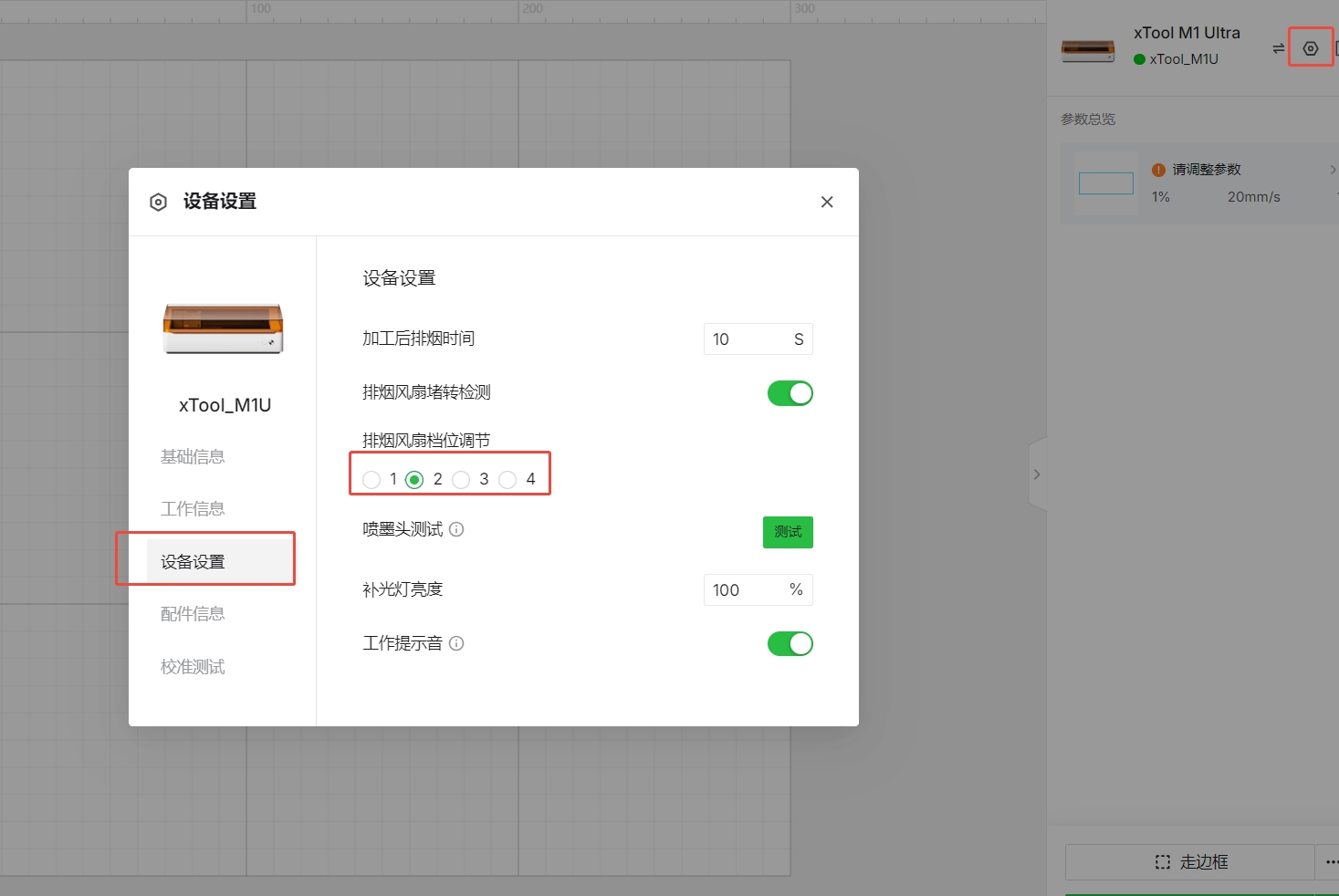Expand 请调整参数 row chevron
The width and height of the screenshot is (1339, 896).
pyautogui.click(x=1333, y=170)
